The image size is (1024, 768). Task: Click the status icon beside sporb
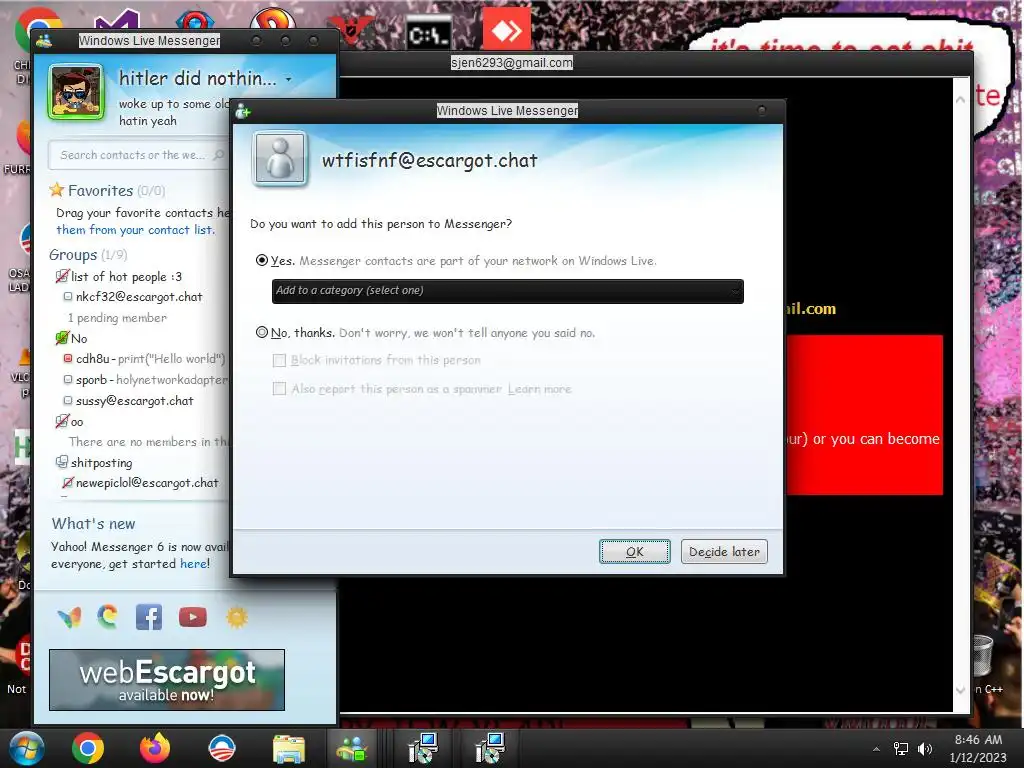68,379
